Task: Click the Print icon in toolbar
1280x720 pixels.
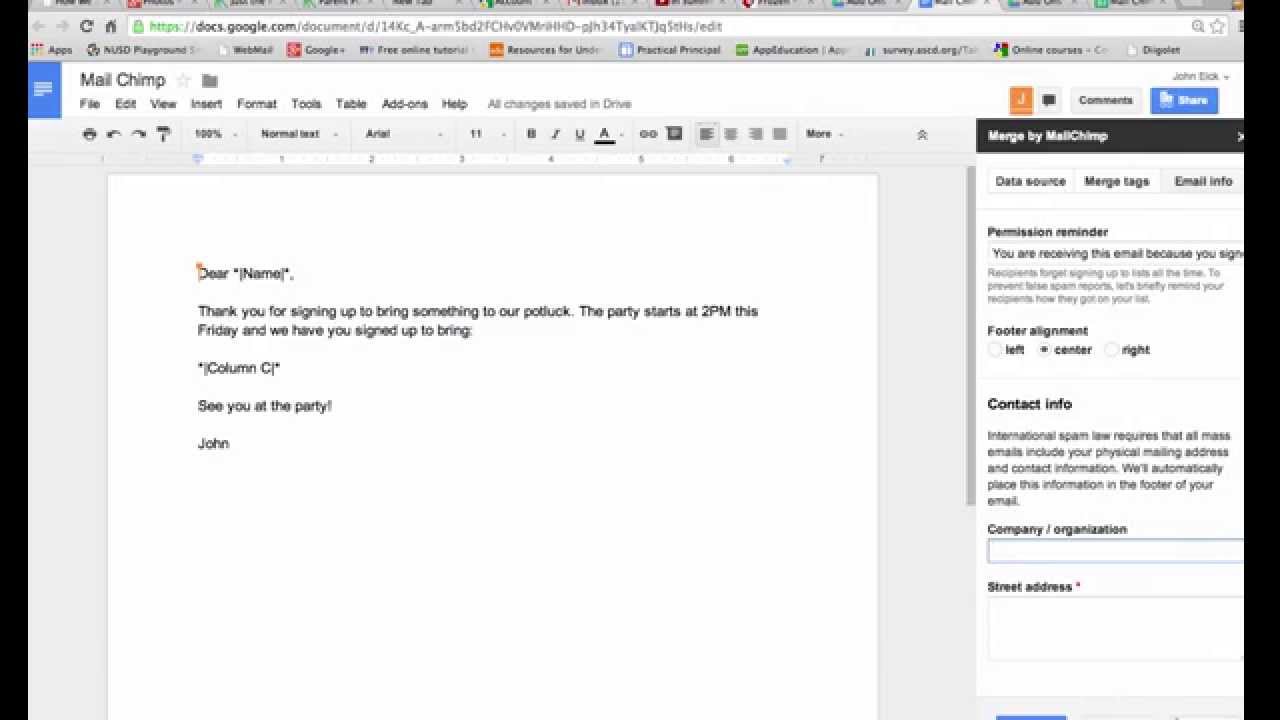Action: (x=90, y=134)
